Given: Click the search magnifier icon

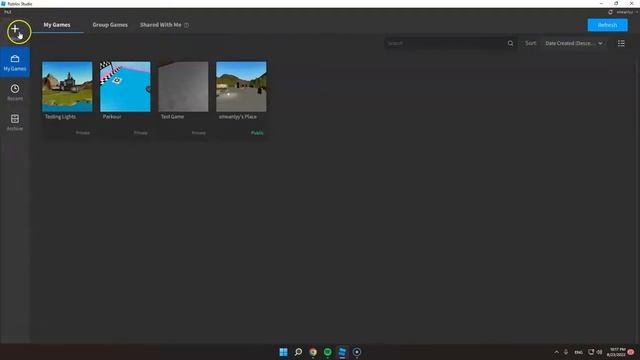Looking at the screenshot, I should 510,43.
